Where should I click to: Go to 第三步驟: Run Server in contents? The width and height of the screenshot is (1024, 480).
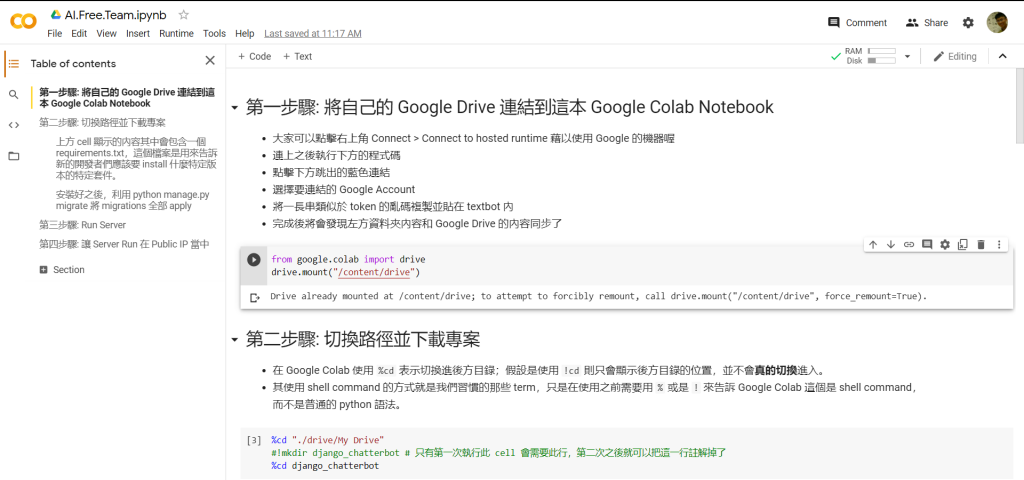82,225
